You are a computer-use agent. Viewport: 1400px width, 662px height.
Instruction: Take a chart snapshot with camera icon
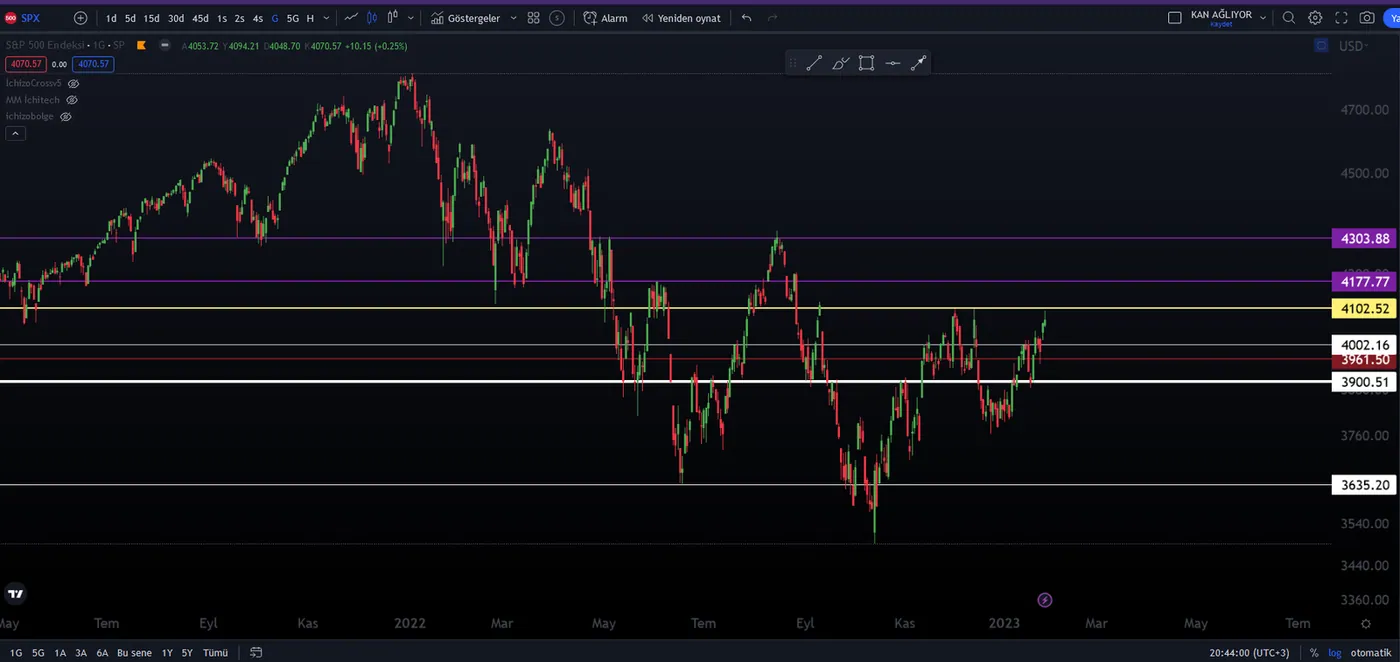coord(1367,18)
